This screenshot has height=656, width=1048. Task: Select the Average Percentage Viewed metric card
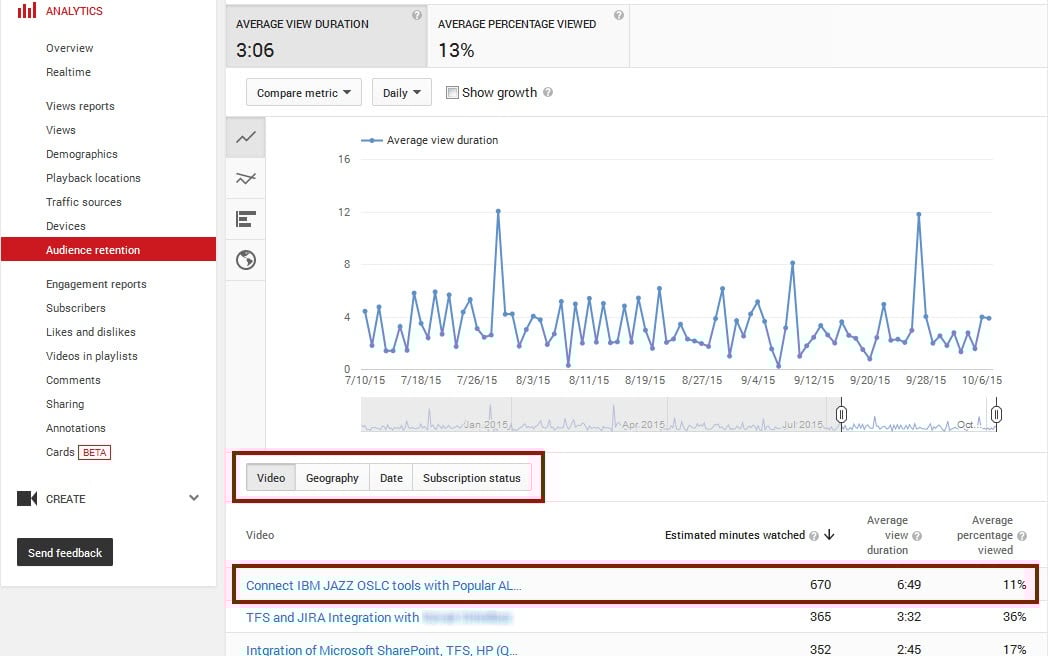click(528, 36)
